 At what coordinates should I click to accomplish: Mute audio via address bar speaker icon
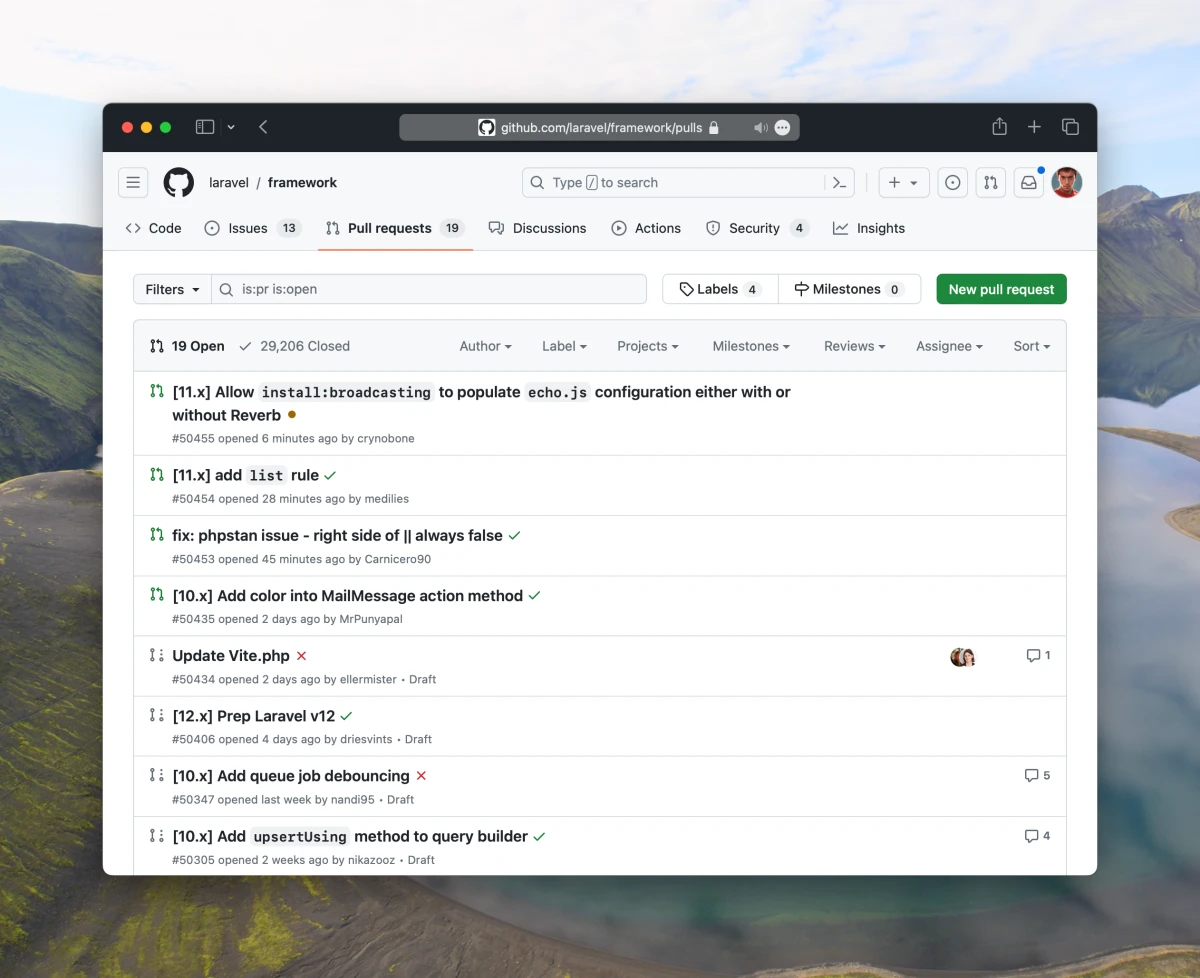point(760,128)
